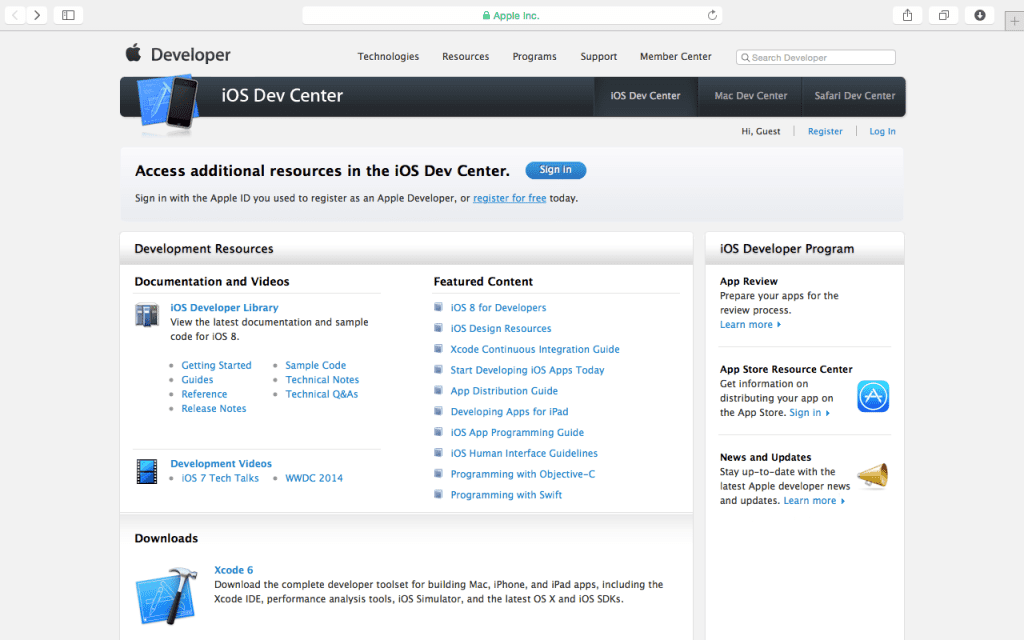Open the WWDC 2014 link
Image resolution: width=1024 pixels, height=640 pixels.
pos(313,478)
